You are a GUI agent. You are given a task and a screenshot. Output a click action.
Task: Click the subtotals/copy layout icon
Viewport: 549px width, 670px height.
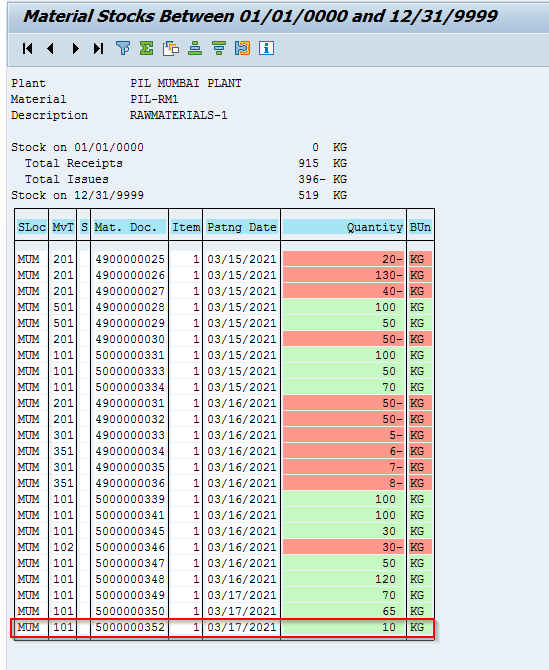171,48
